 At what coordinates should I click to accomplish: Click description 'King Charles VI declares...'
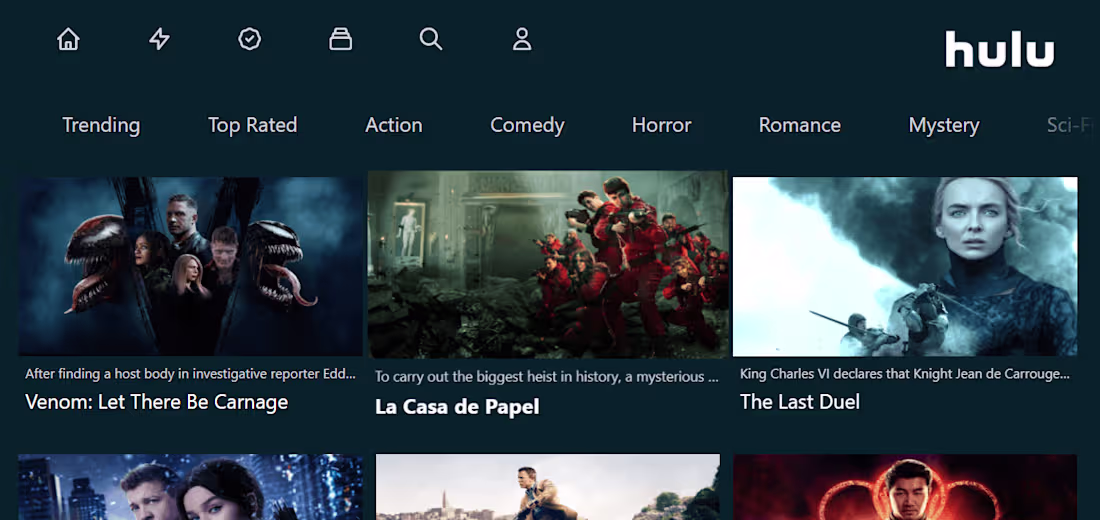click(x=905, y=374)
